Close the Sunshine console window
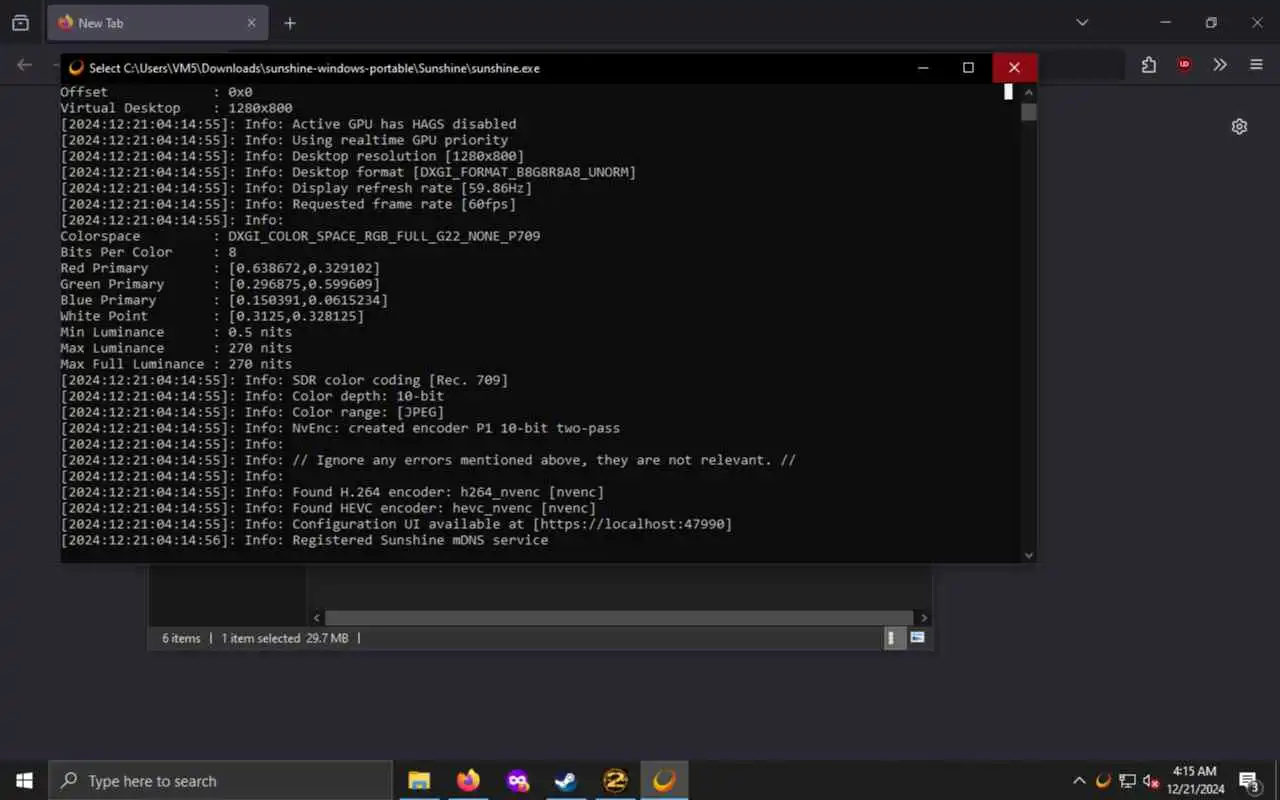 (x=1014, y=68)
